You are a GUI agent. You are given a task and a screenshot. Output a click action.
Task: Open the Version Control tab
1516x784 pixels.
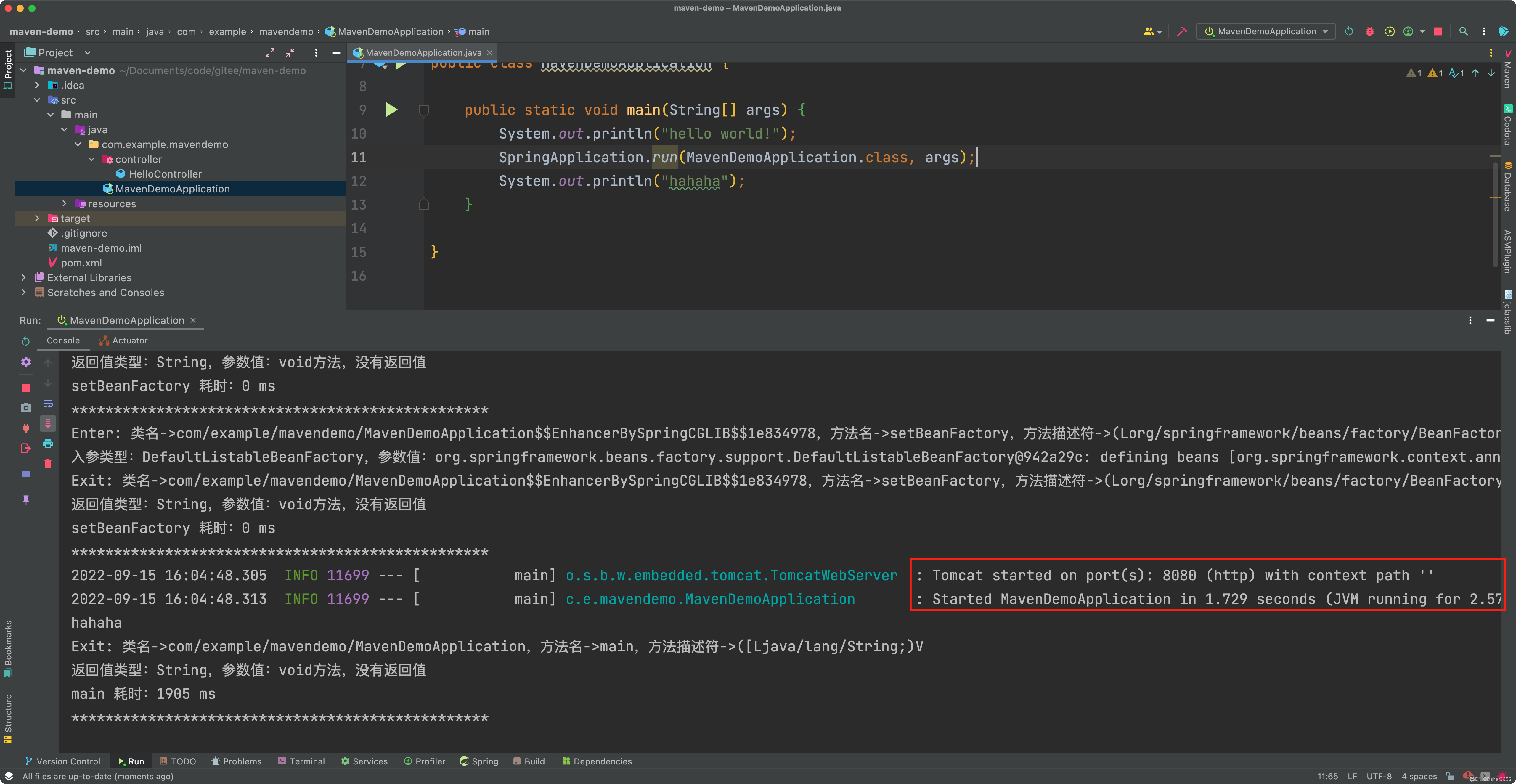(x=62, y=761)
